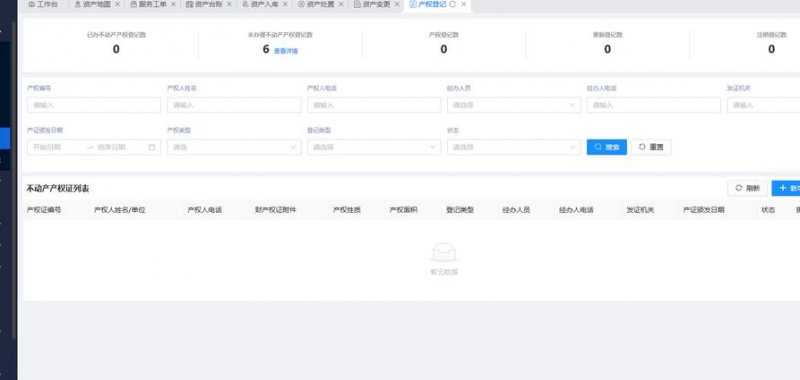Screen dimensions: 800x380
Task: Click the empty-data inbox icon
Action: (444, 253)
